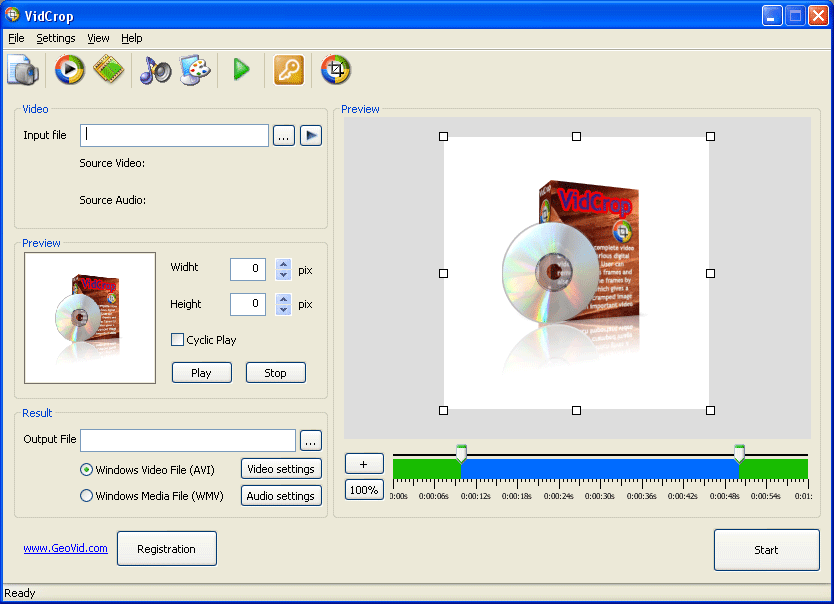This screenshot has width=834, height=604.
Task: Click the blue selected range on timeline
Action: pyautogui.click(x=600, y=469)
